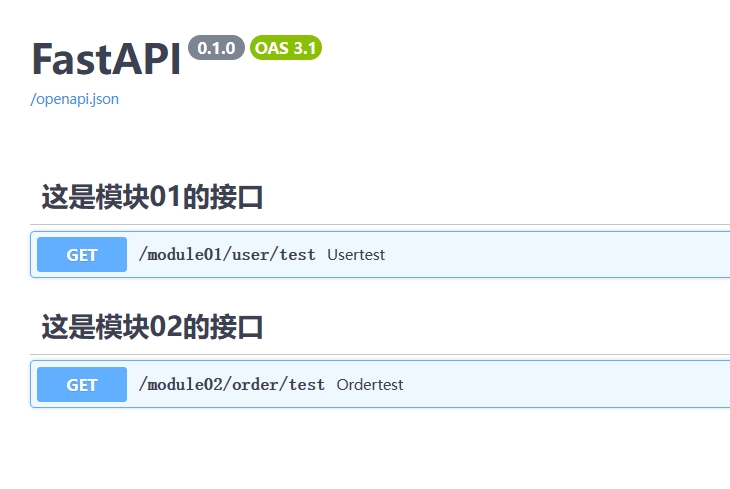
Task: Expand the /module01/user/test endpoint path
Action: [x=227, y=255]
